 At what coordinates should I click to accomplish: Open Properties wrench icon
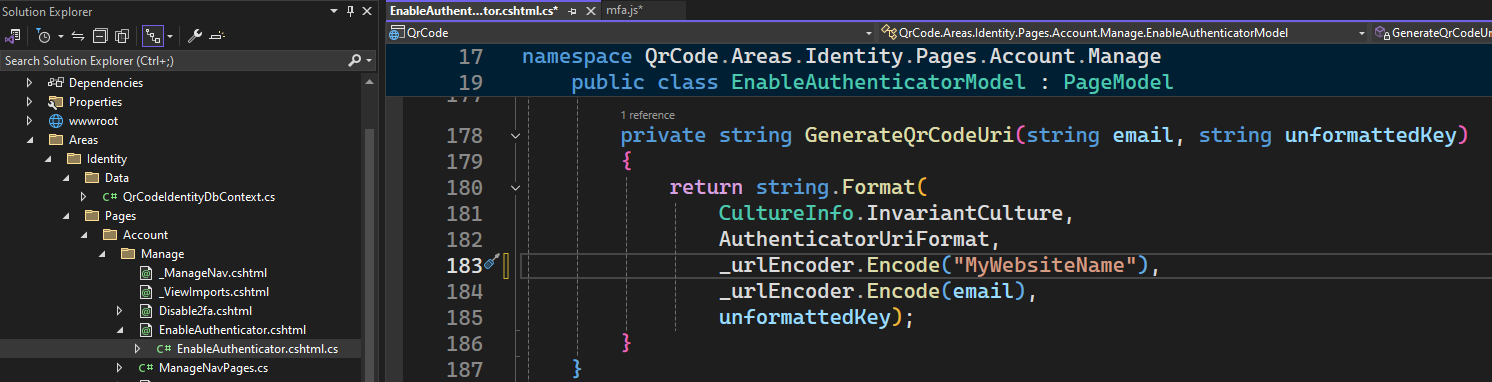195,36
